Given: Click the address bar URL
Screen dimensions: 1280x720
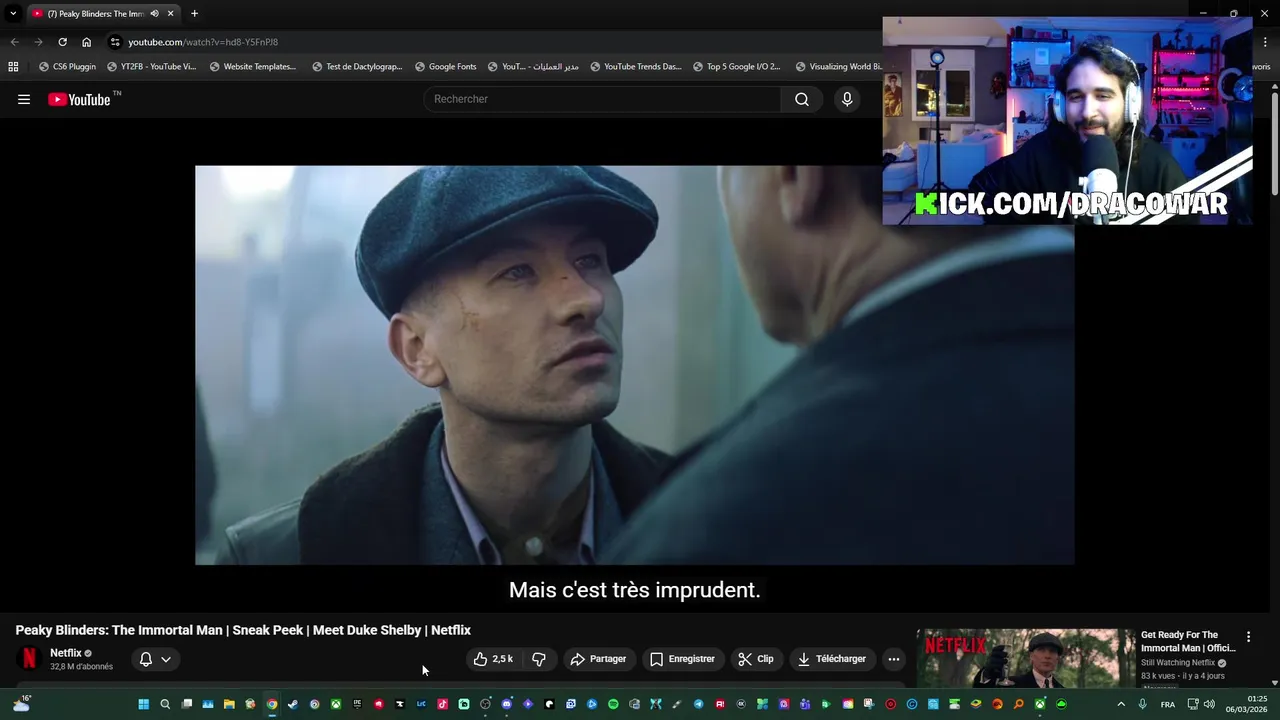Looking at the screenshot, I should tap(203, 42).
